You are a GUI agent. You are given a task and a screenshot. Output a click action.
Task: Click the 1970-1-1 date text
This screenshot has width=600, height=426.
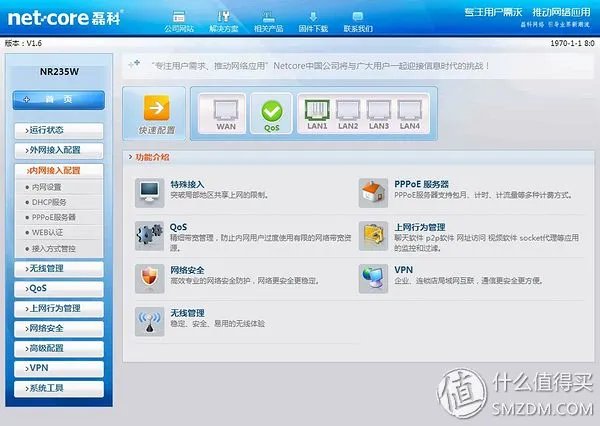pos(572,43)
